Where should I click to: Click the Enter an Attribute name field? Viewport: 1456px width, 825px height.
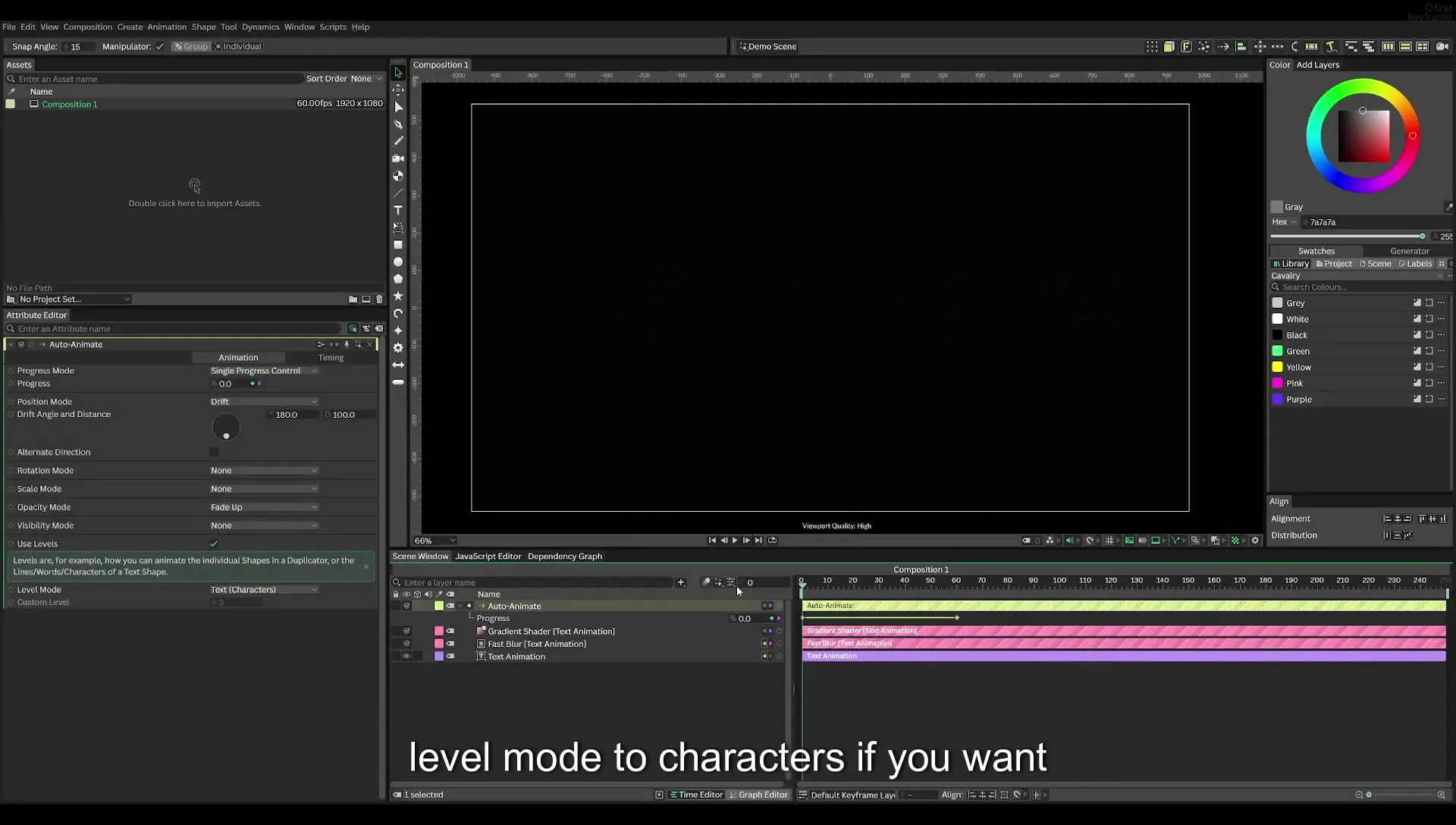(x=174, y=329)
